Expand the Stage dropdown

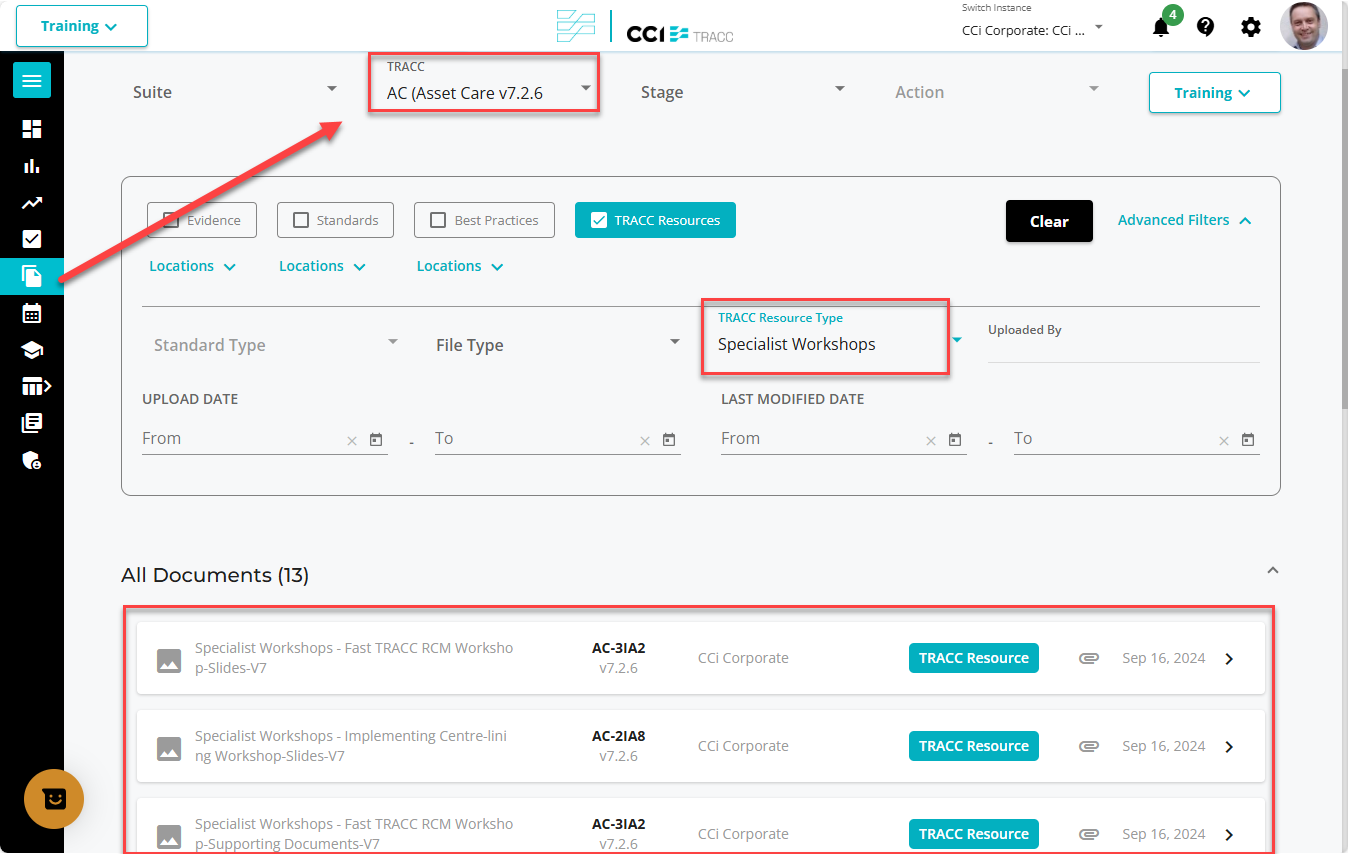click(742, 92)
